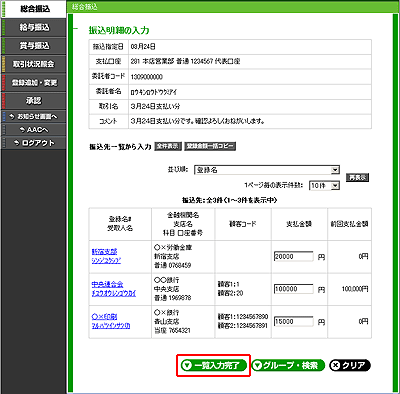Select the text 普通 0768459
Viewport: 400px width, 394px height.
tap(172, 266)
